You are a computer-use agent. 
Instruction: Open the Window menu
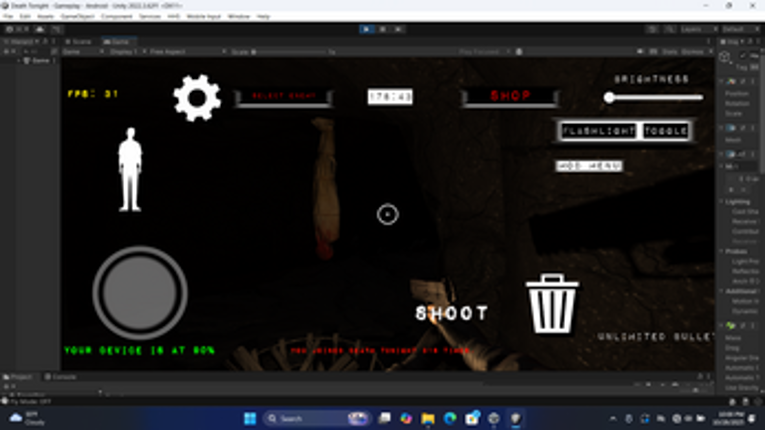239,17
